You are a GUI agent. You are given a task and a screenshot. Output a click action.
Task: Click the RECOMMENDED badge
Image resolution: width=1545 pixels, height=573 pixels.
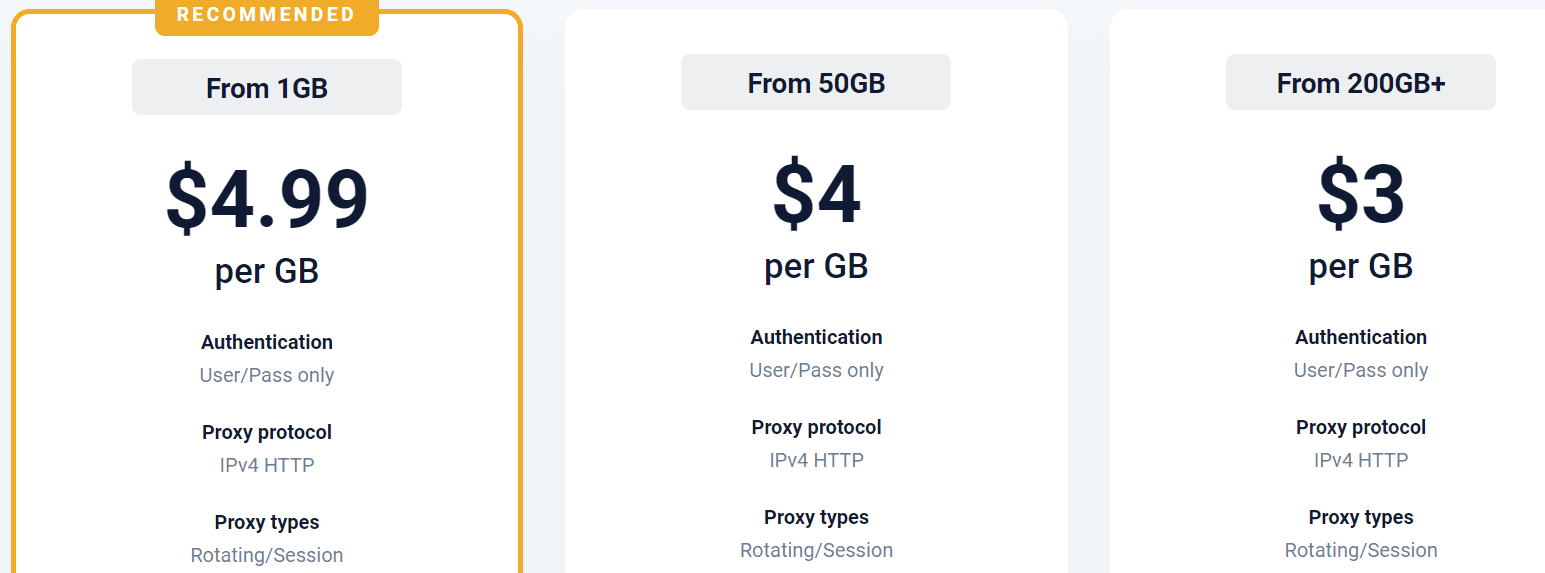coord(266,15)
